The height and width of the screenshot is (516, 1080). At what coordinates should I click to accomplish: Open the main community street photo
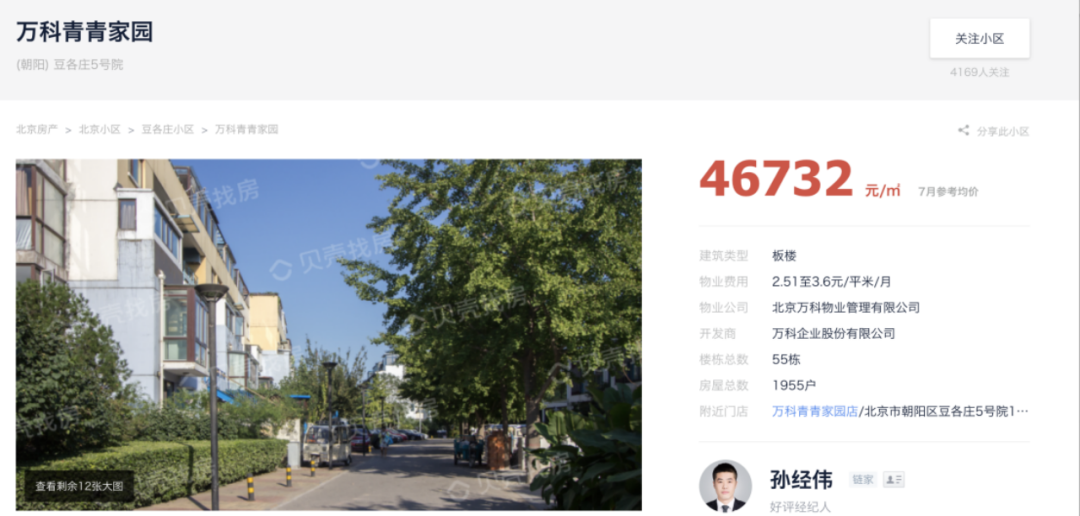pos(329,335)
